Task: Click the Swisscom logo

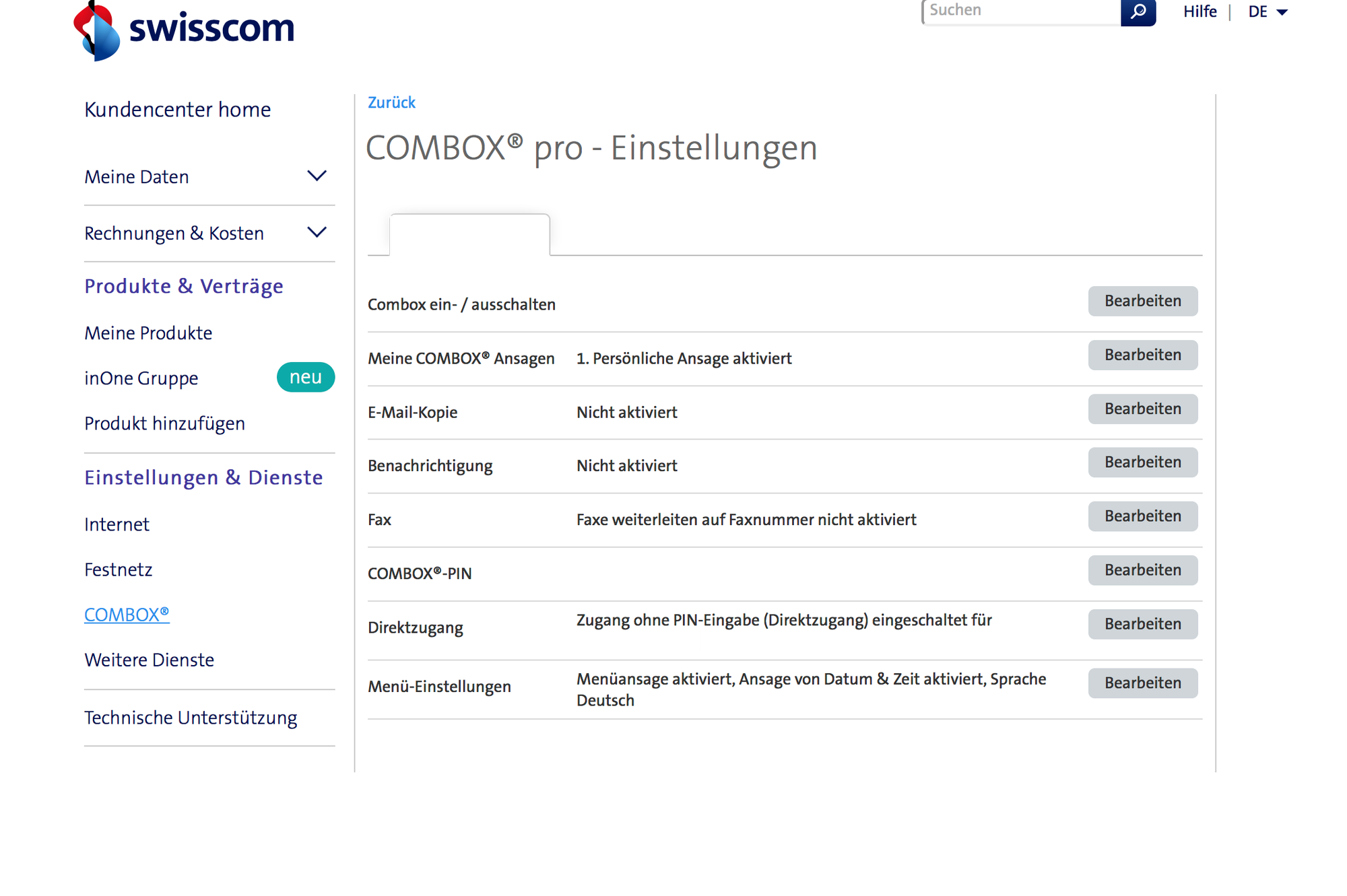Action: (x=184, y=31)
